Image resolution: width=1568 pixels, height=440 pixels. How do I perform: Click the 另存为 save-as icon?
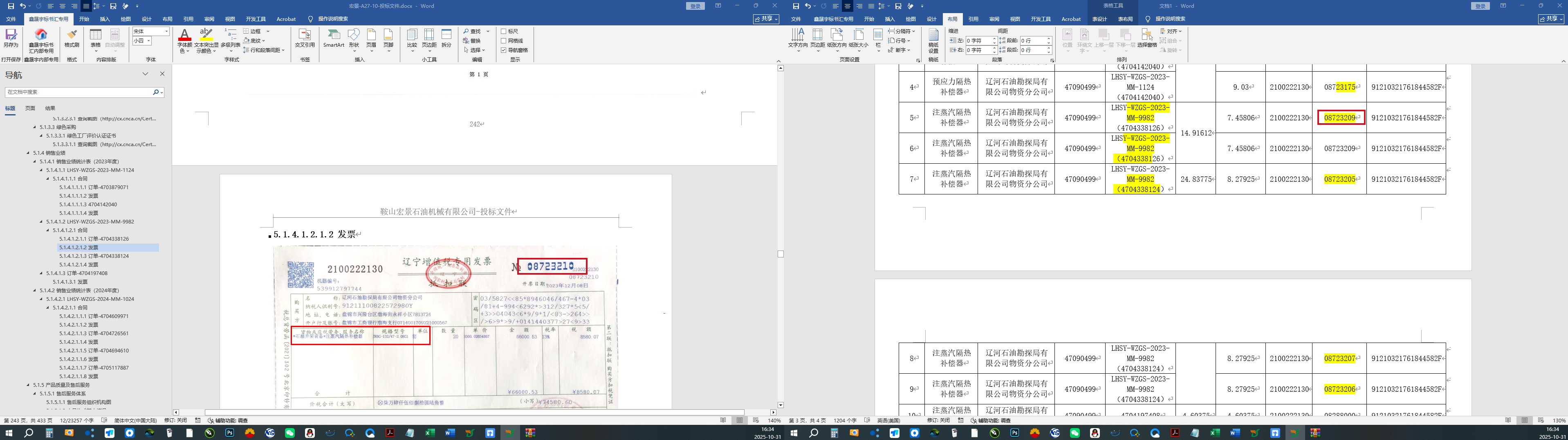point(10,38)
